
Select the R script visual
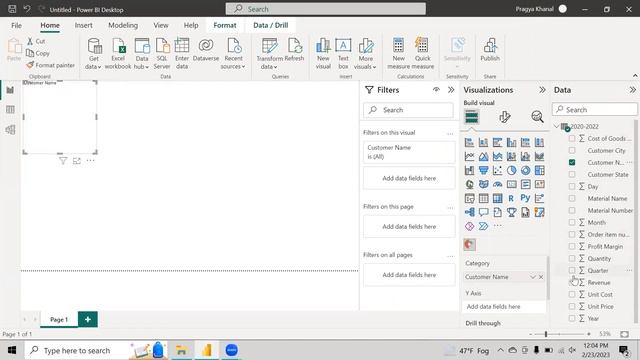(511, 198)
